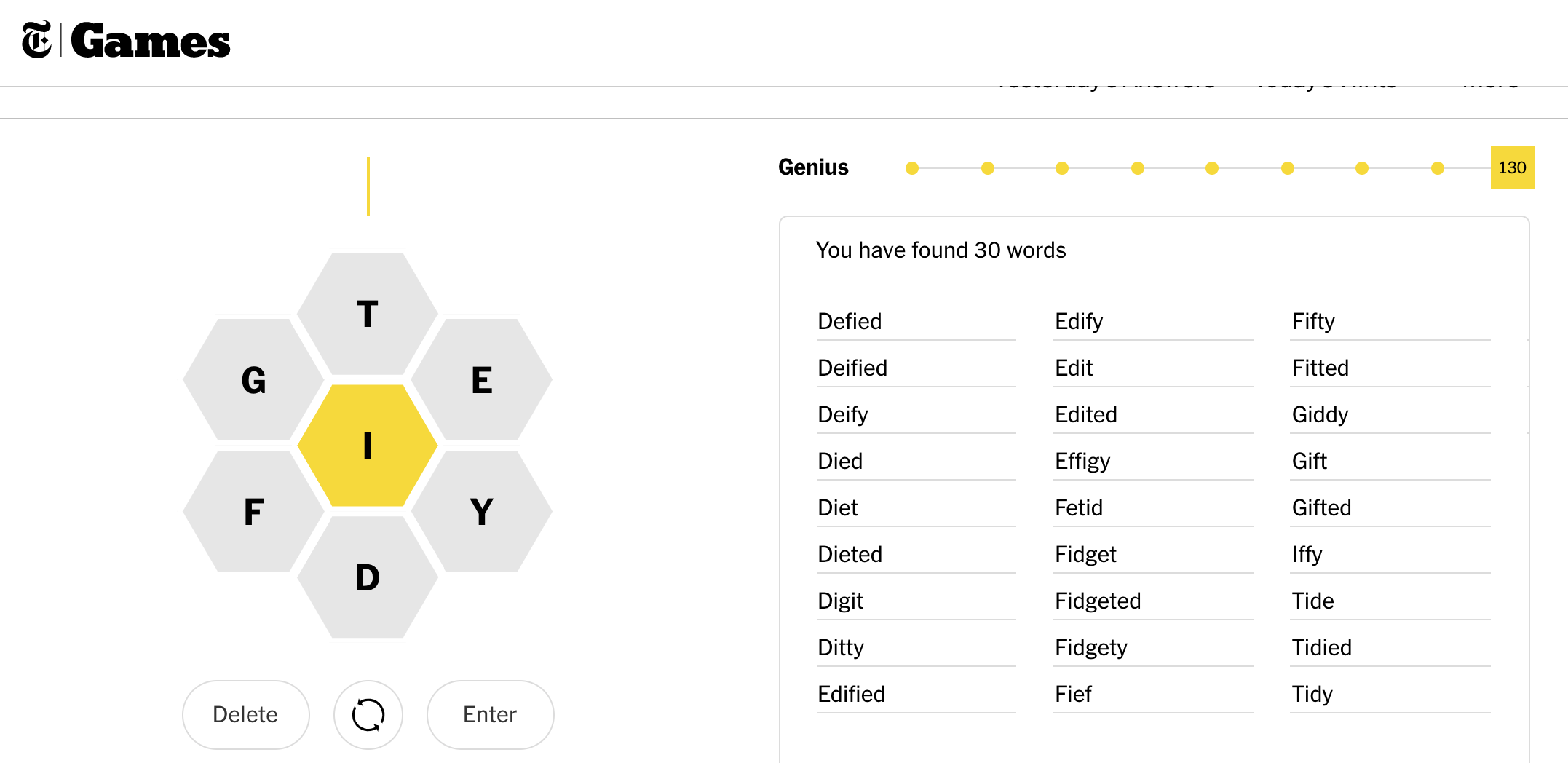The image size is (1568, 763).
Task: Click the Genius rank label
Action: (x=813, y=167)
